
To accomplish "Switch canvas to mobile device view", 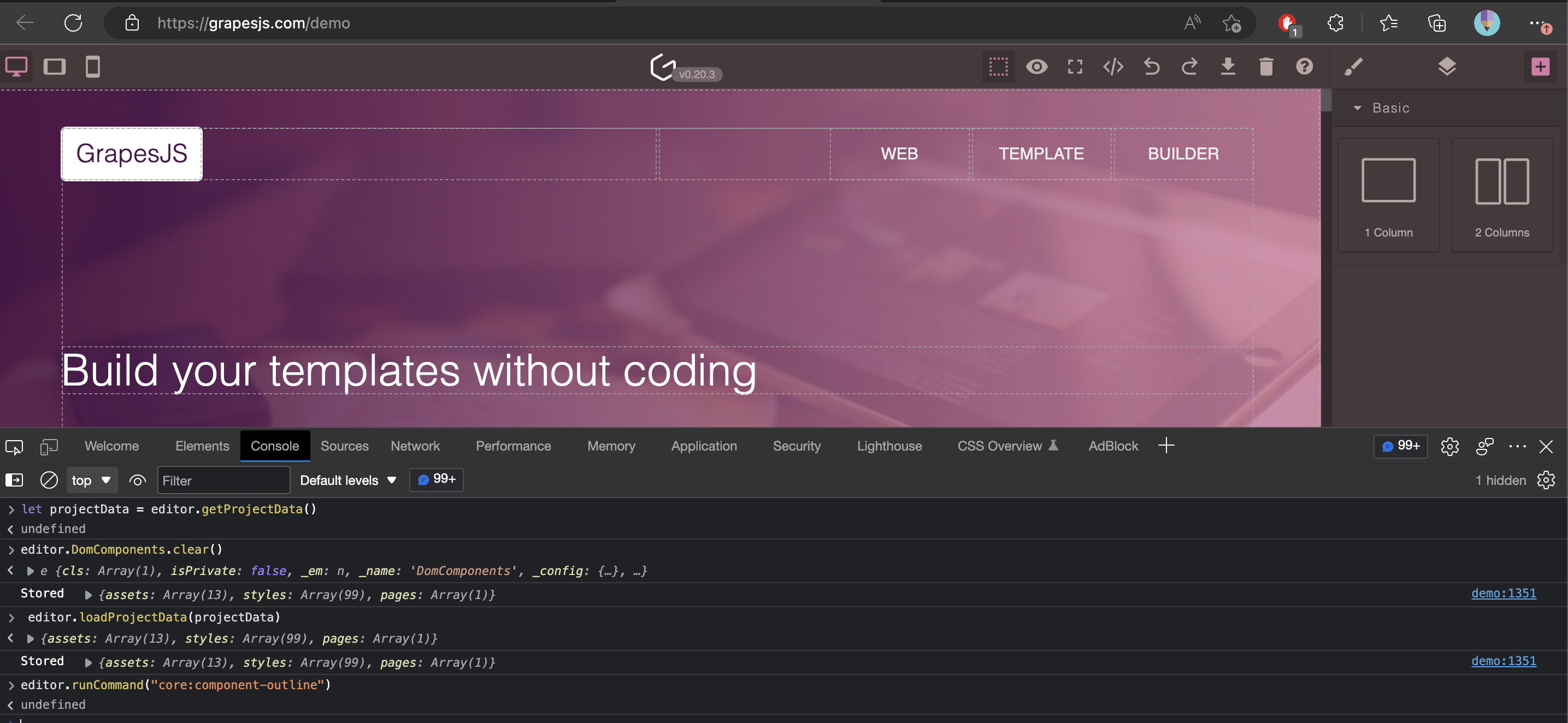I will click(92, 66).
